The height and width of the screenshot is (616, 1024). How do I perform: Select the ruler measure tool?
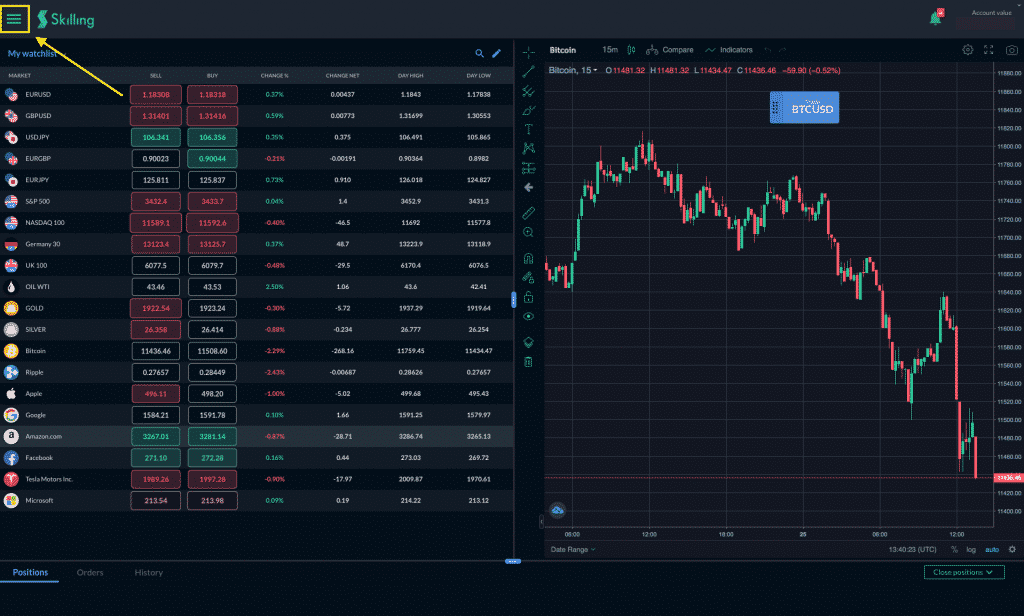[x=529, y=212]
